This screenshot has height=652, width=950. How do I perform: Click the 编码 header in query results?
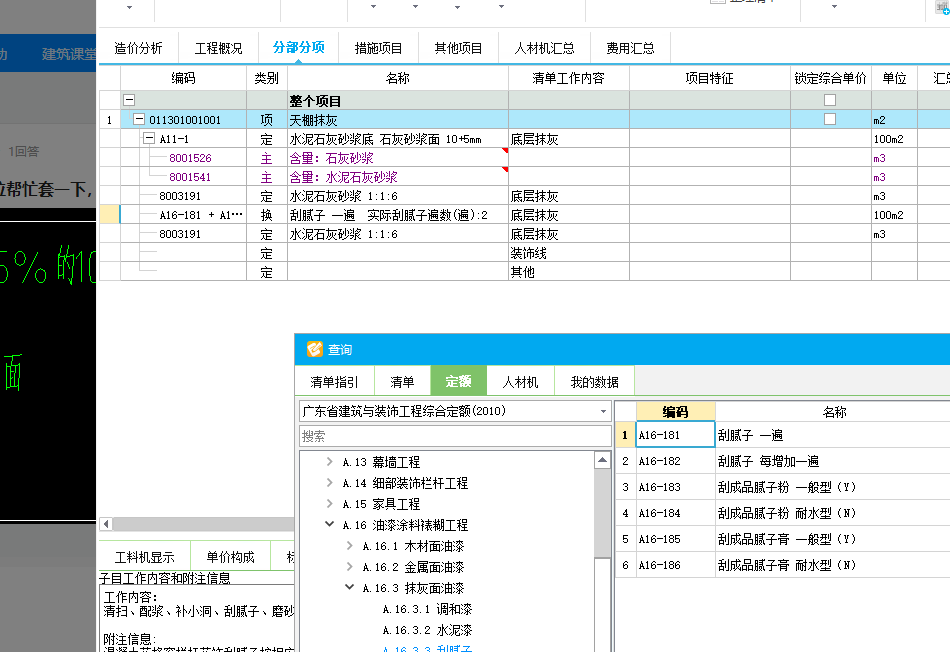click(676, 412)
